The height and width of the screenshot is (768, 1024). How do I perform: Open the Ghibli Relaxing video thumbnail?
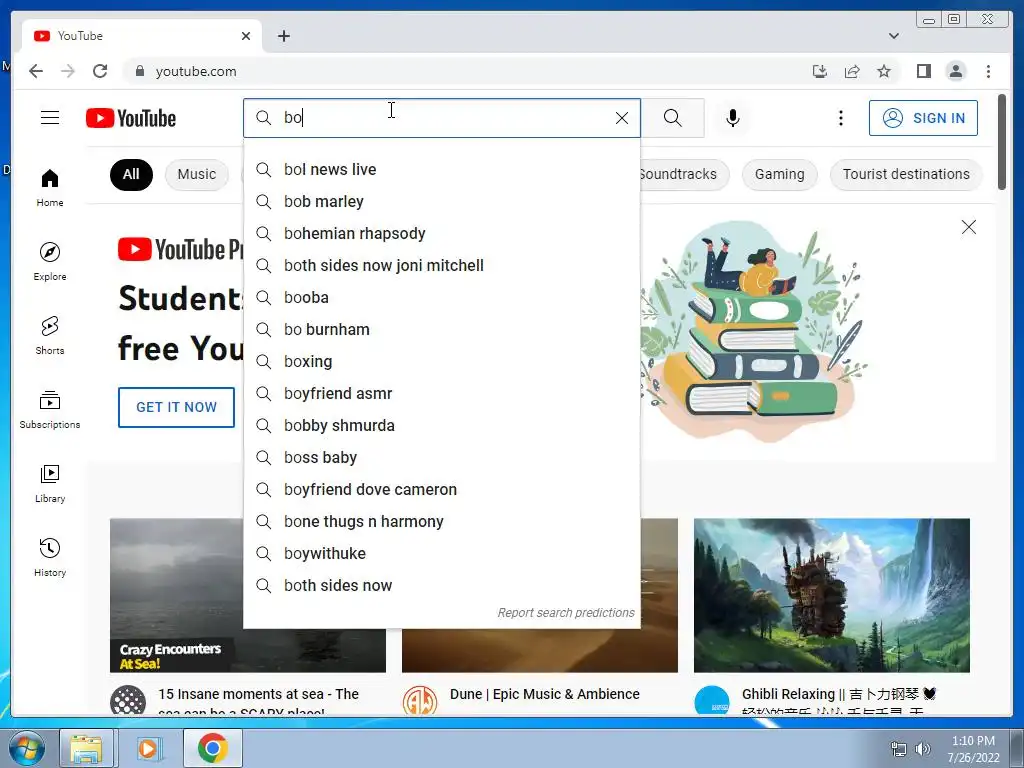pos(831,595)
